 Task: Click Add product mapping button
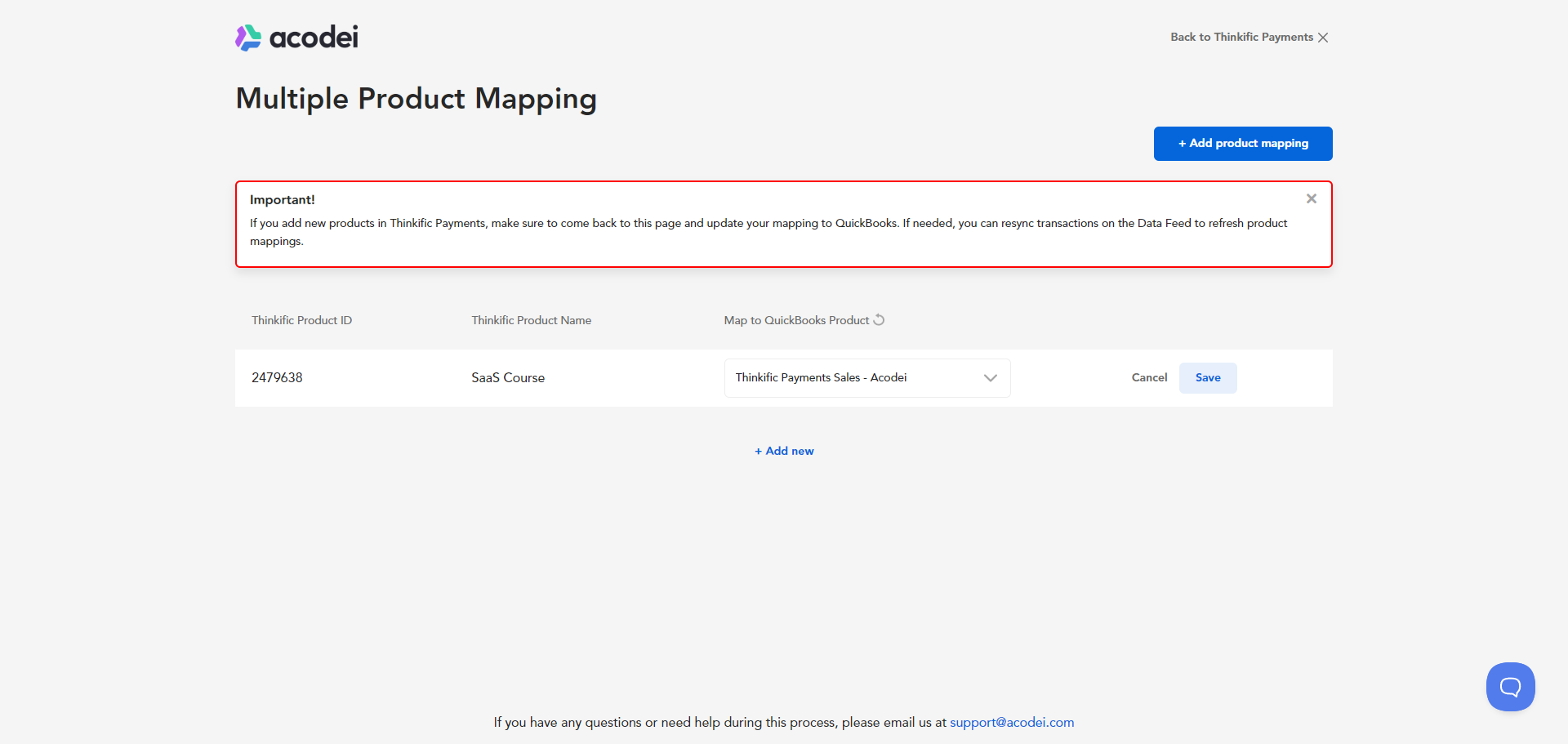click(1243, 144)
